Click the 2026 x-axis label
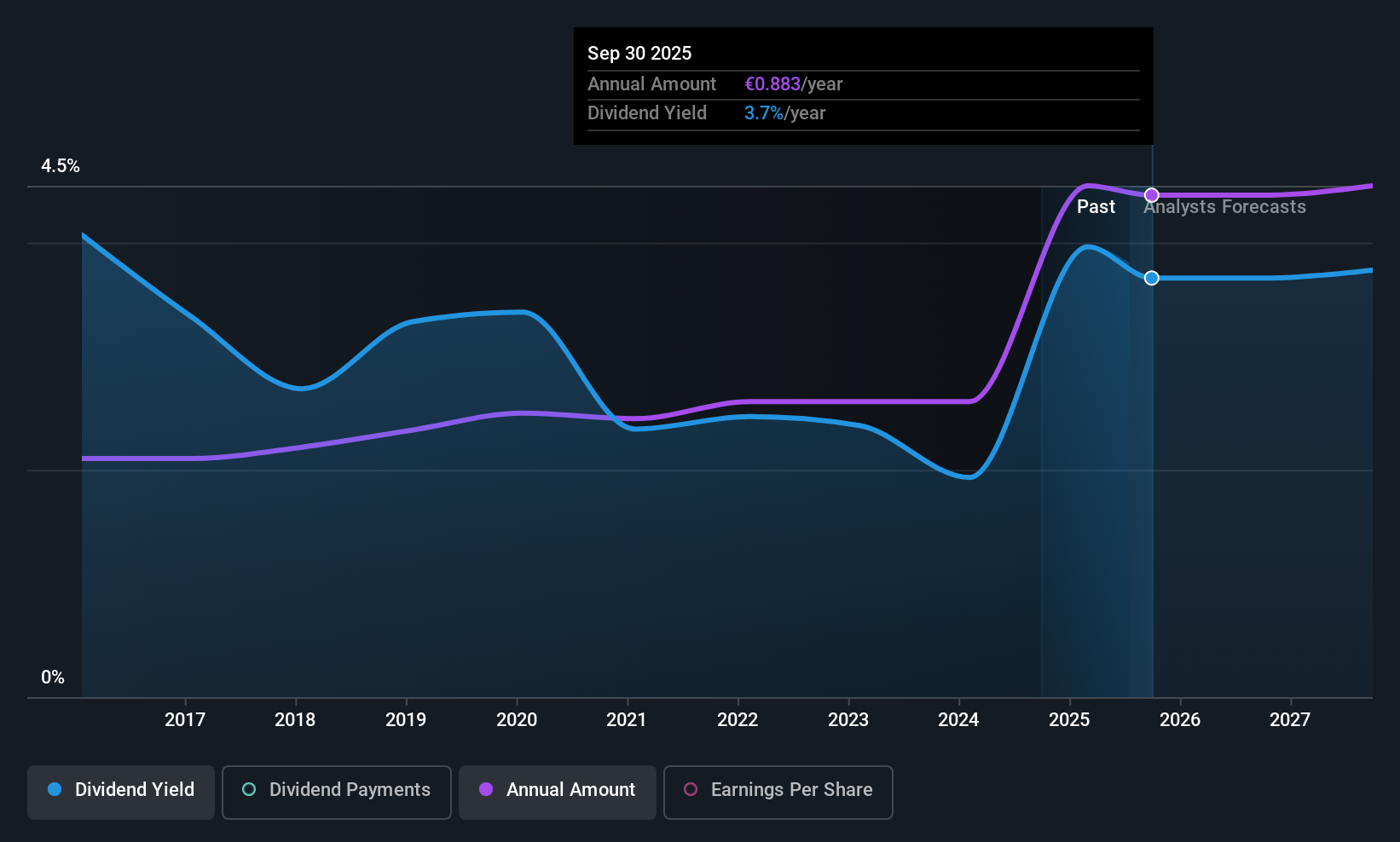This screenshot has height=842, width=1400. (x=1180, y=720)
